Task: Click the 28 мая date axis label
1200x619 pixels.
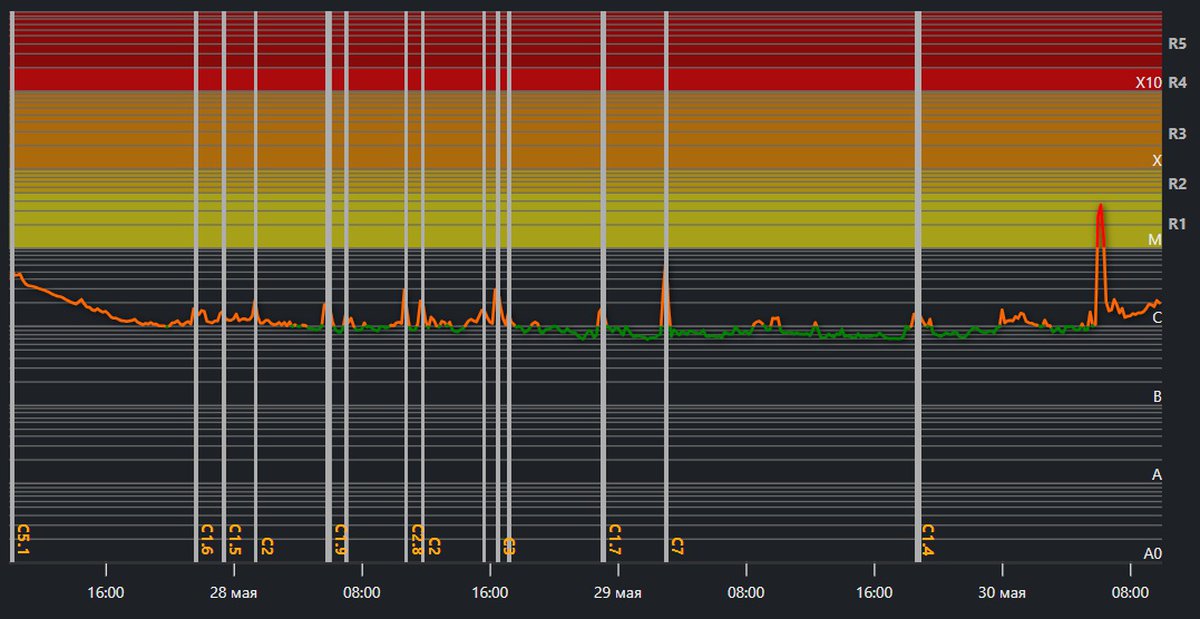Action: click(x=234, y=593)
